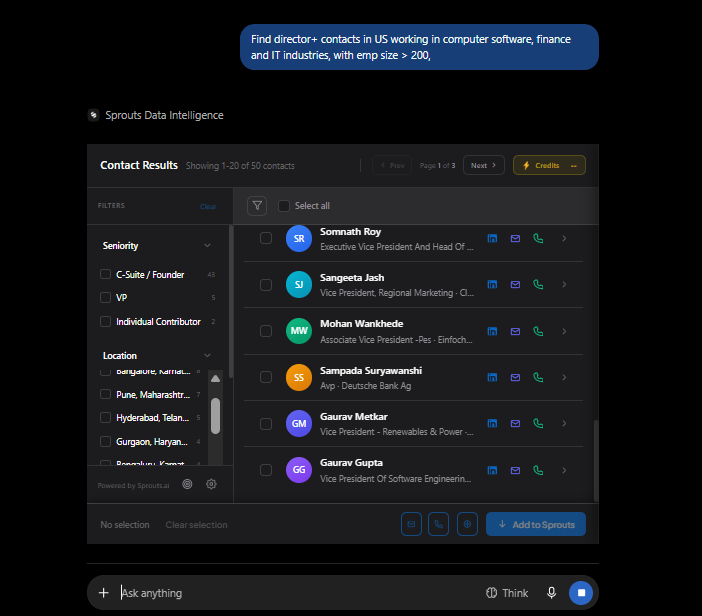The width and height of the screenshot is (702, 616).
Task: Click the Prev page button
Action: (x=392, y=165)
